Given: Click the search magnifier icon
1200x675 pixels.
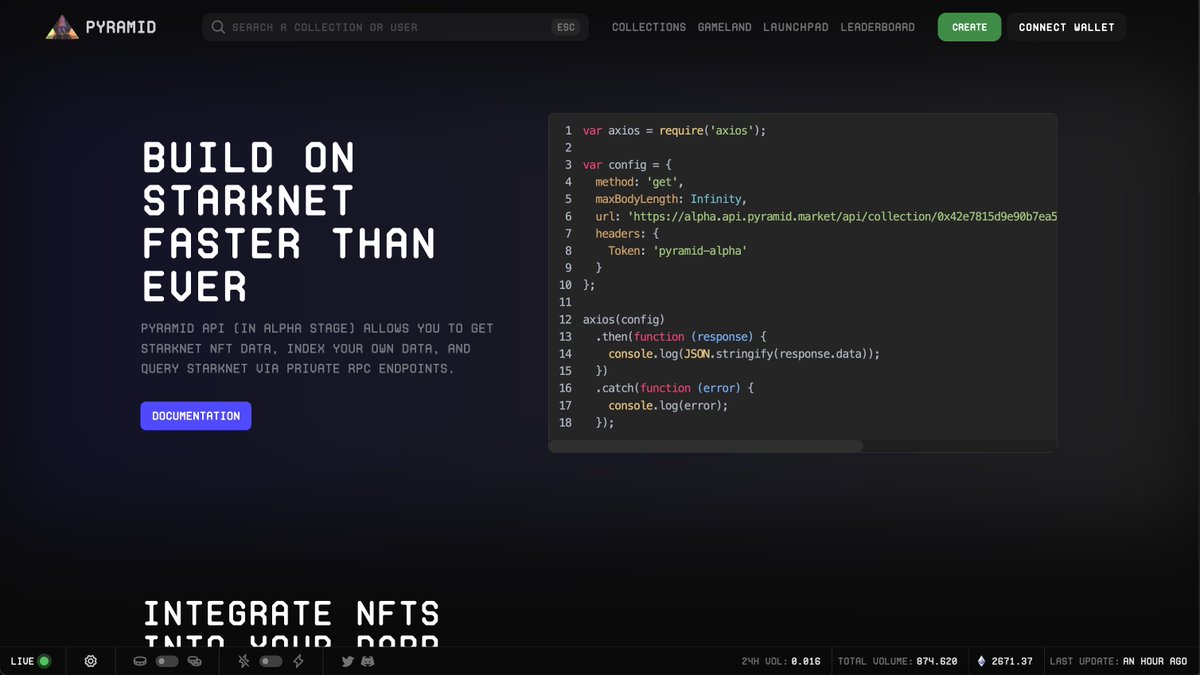Looking at the screenshot, I should (x=218, y=27).
